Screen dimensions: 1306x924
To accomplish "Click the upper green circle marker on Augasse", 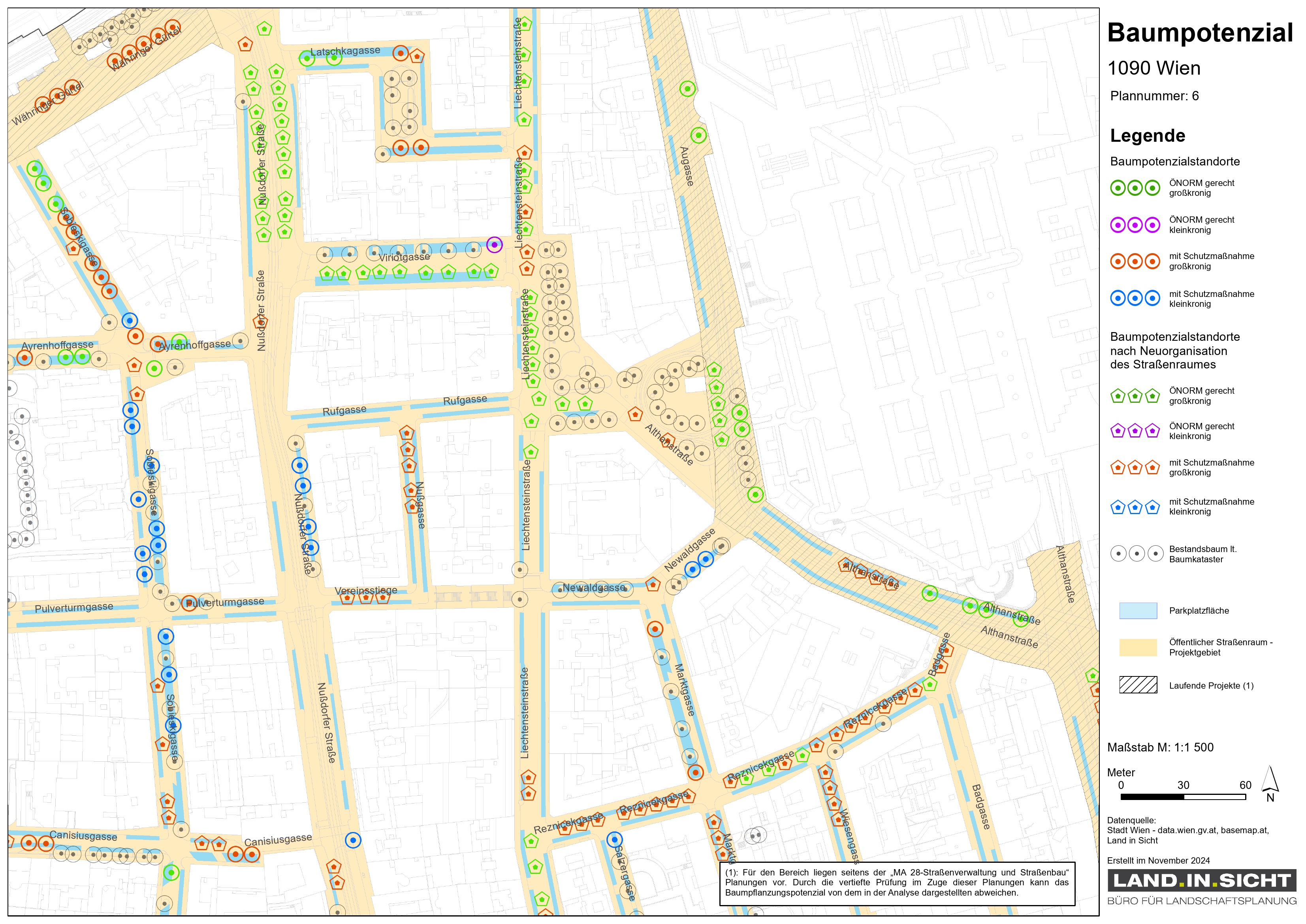I will 687,89.
